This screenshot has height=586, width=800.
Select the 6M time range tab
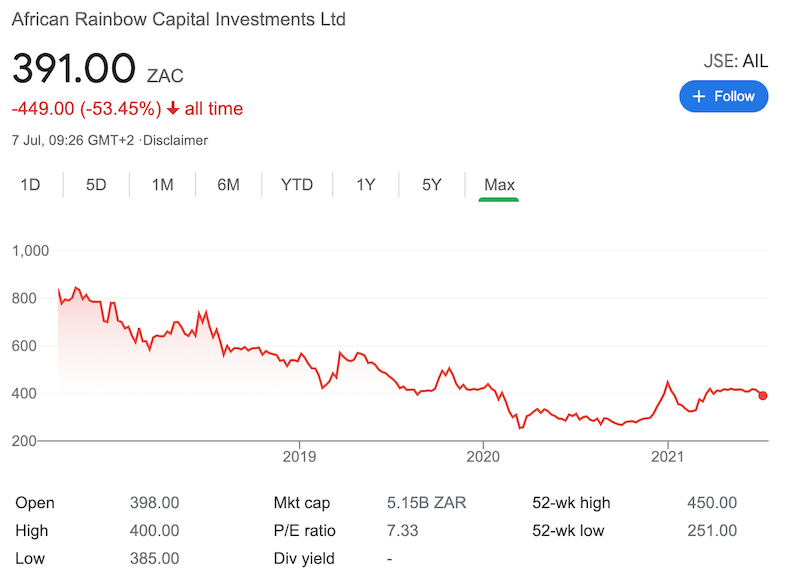[228, 185]
